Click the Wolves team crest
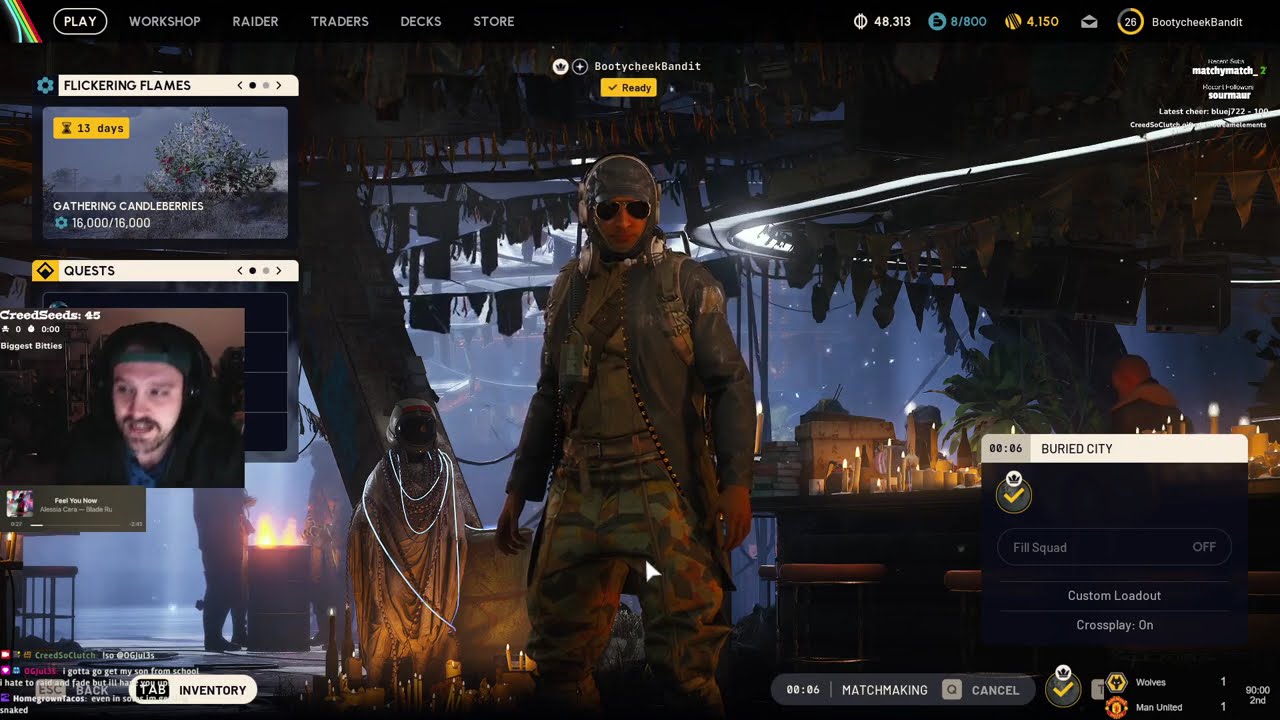The width and height of the screenshot is (1280, 720). point(1117,682)
